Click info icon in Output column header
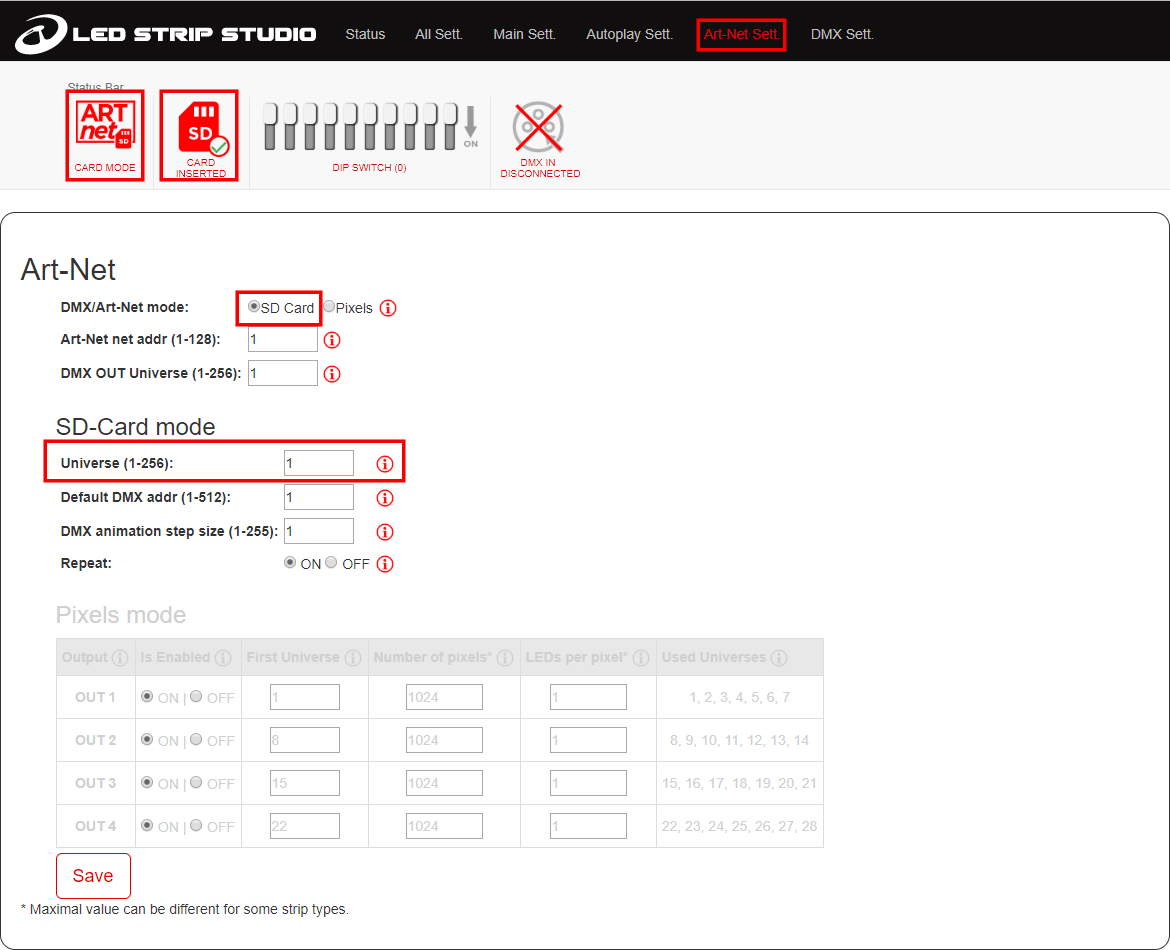This screenshot has width=1170, height=950. [x=119, y=657]
